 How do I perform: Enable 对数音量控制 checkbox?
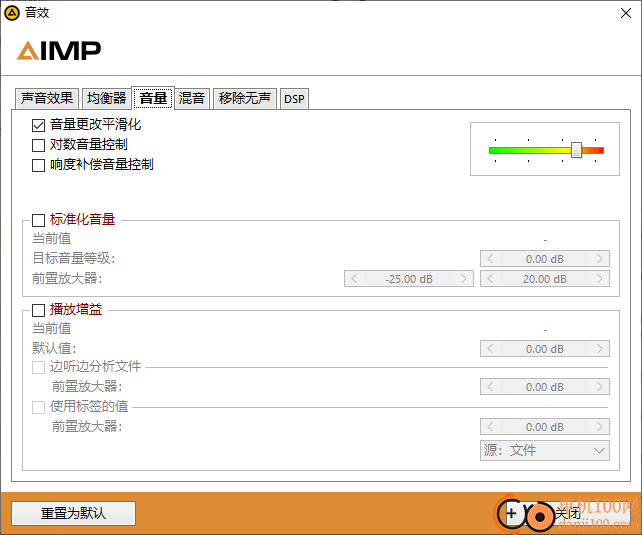tap(38, 145)
